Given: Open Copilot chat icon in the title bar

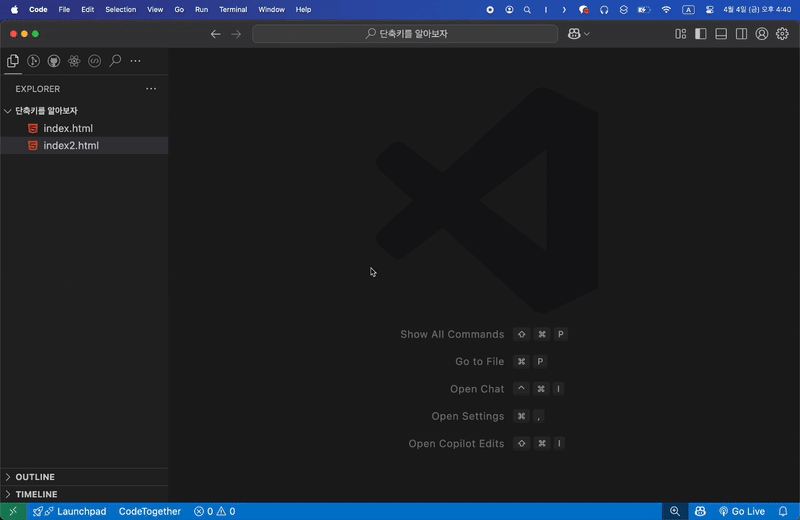Looking at the screenshot, I should point(574,34).
